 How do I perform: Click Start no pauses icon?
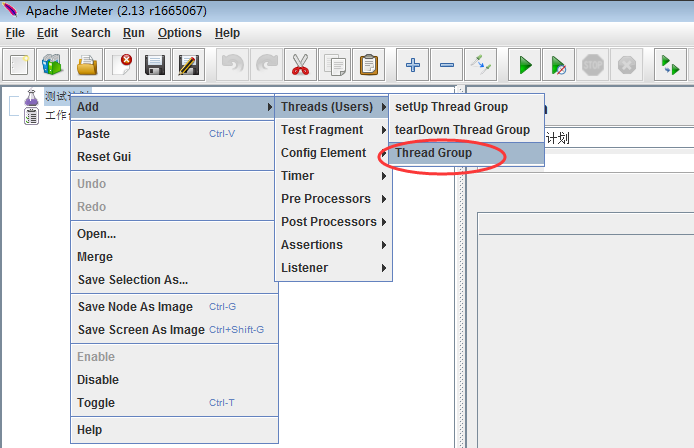pos(559,65)
